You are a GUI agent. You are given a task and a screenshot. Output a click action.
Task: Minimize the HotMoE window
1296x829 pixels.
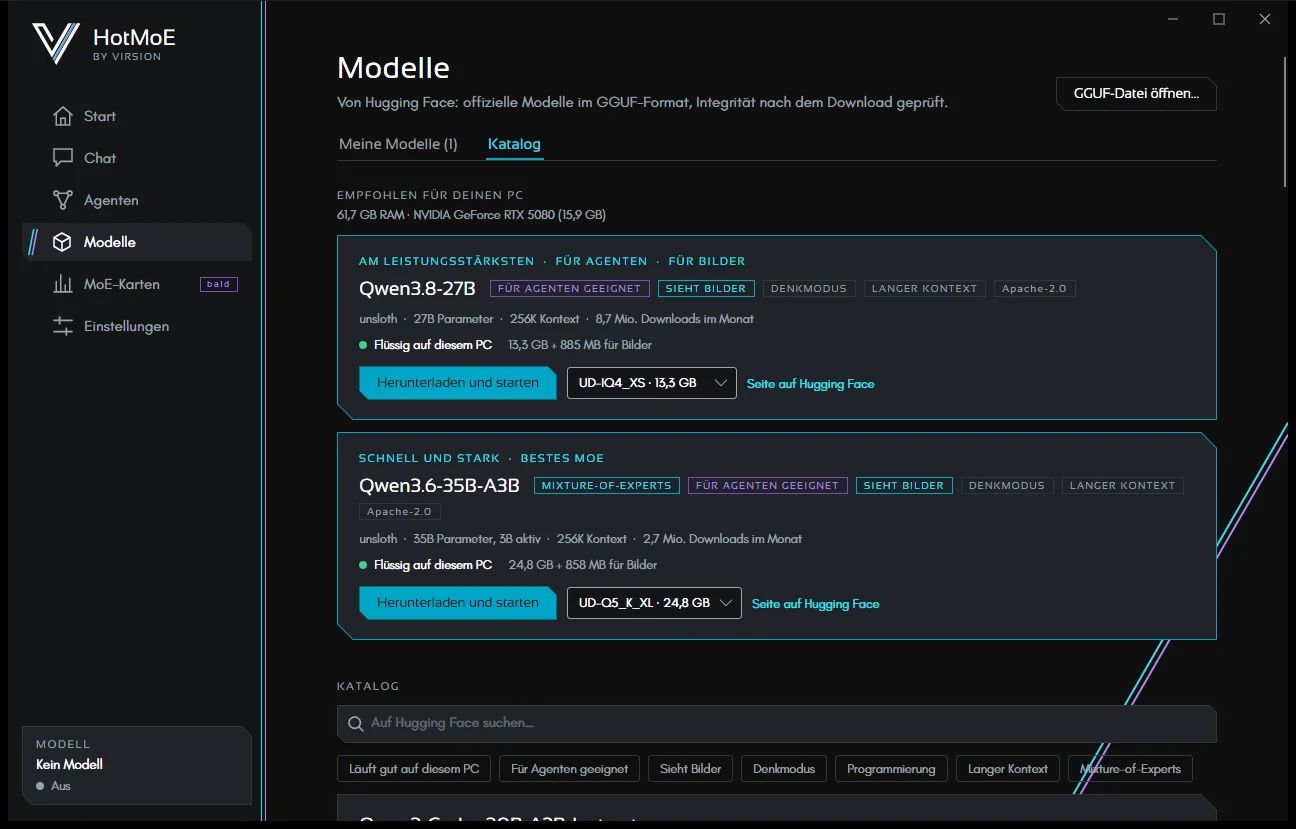(x=1173, y=19)
